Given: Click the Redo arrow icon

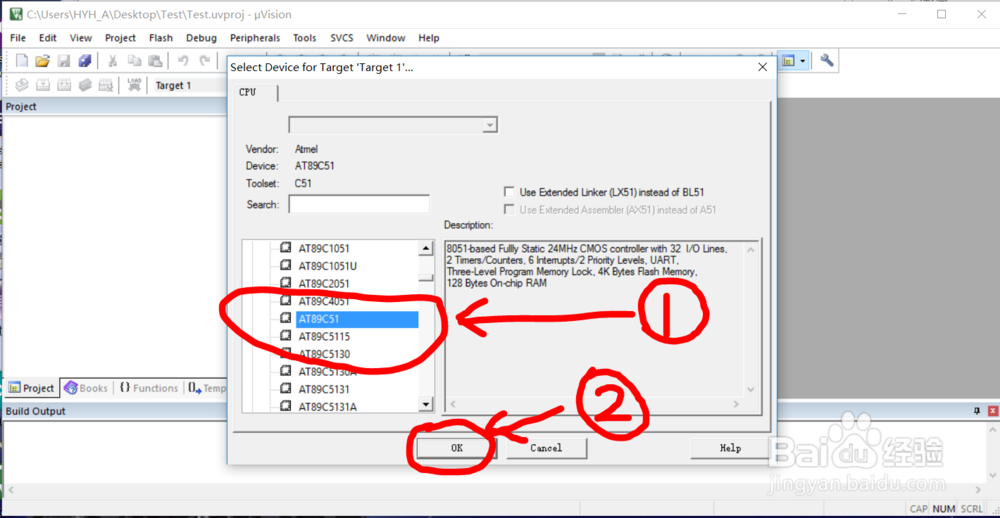Looking at the screenshot, I should [x=205, y=61].
